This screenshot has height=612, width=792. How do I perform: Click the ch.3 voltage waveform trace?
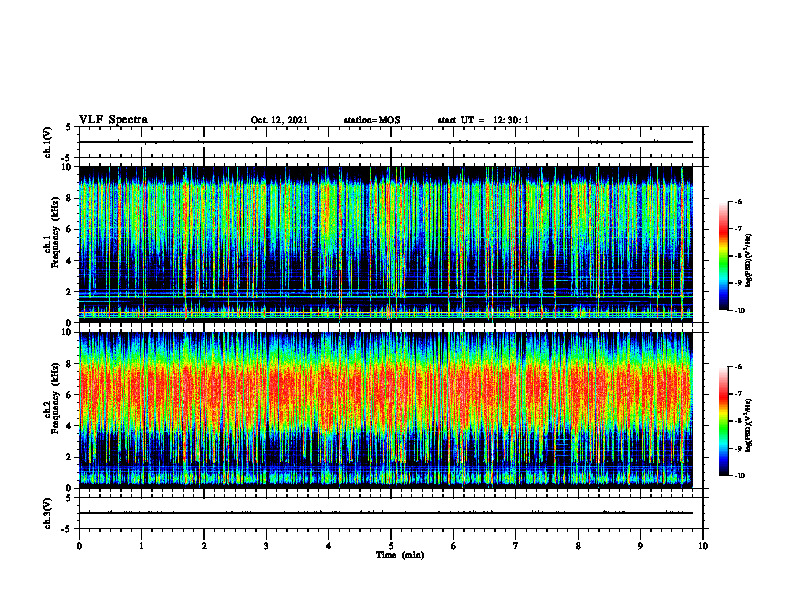click(386, 513)
